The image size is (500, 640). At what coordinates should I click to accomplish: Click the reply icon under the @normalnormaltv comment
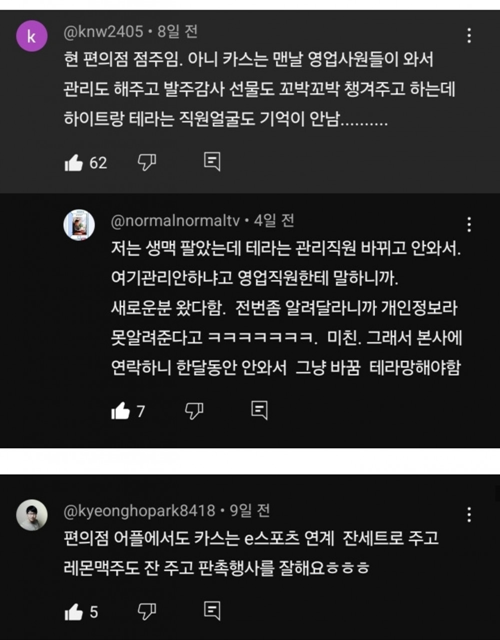pos(260,410)
